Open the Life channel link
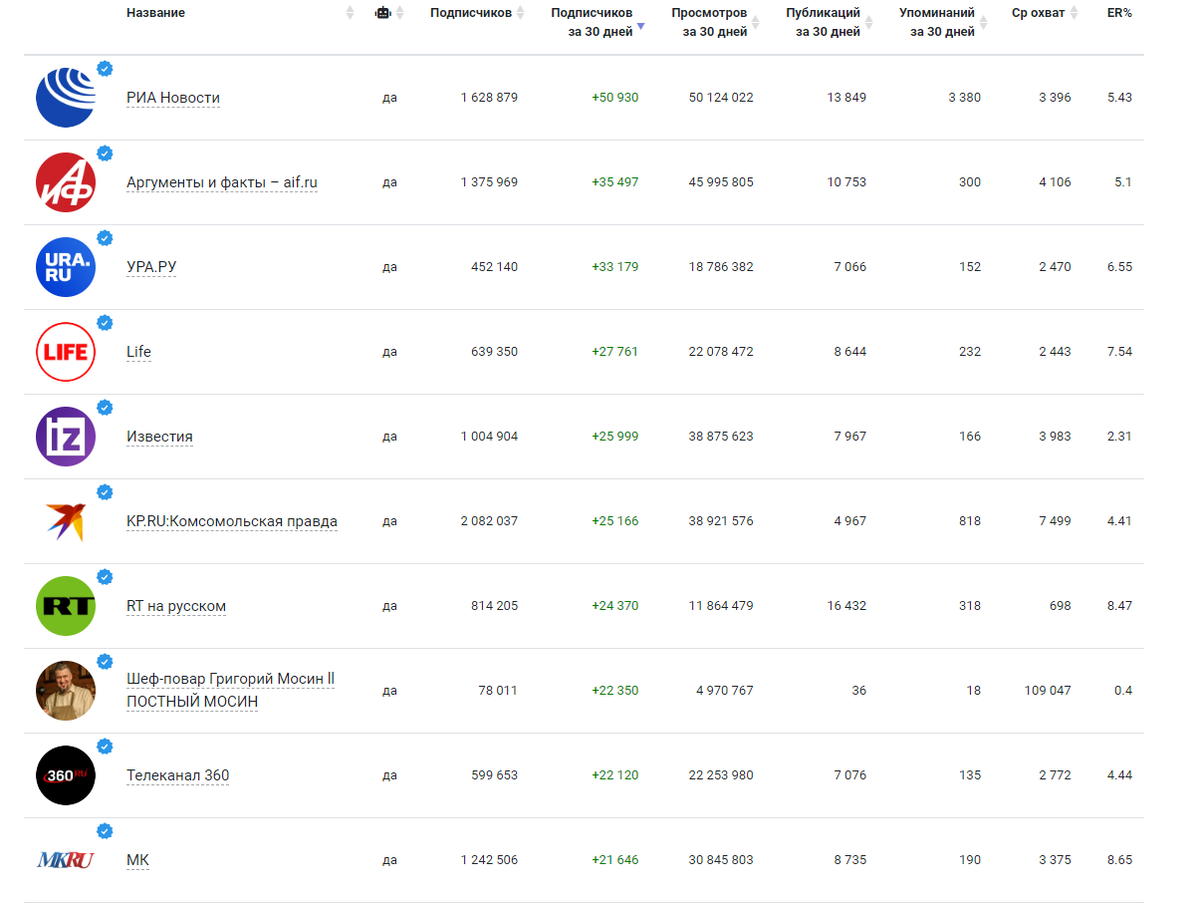The height and width of the screenshot is (906, 1200). tap(139, 352)
